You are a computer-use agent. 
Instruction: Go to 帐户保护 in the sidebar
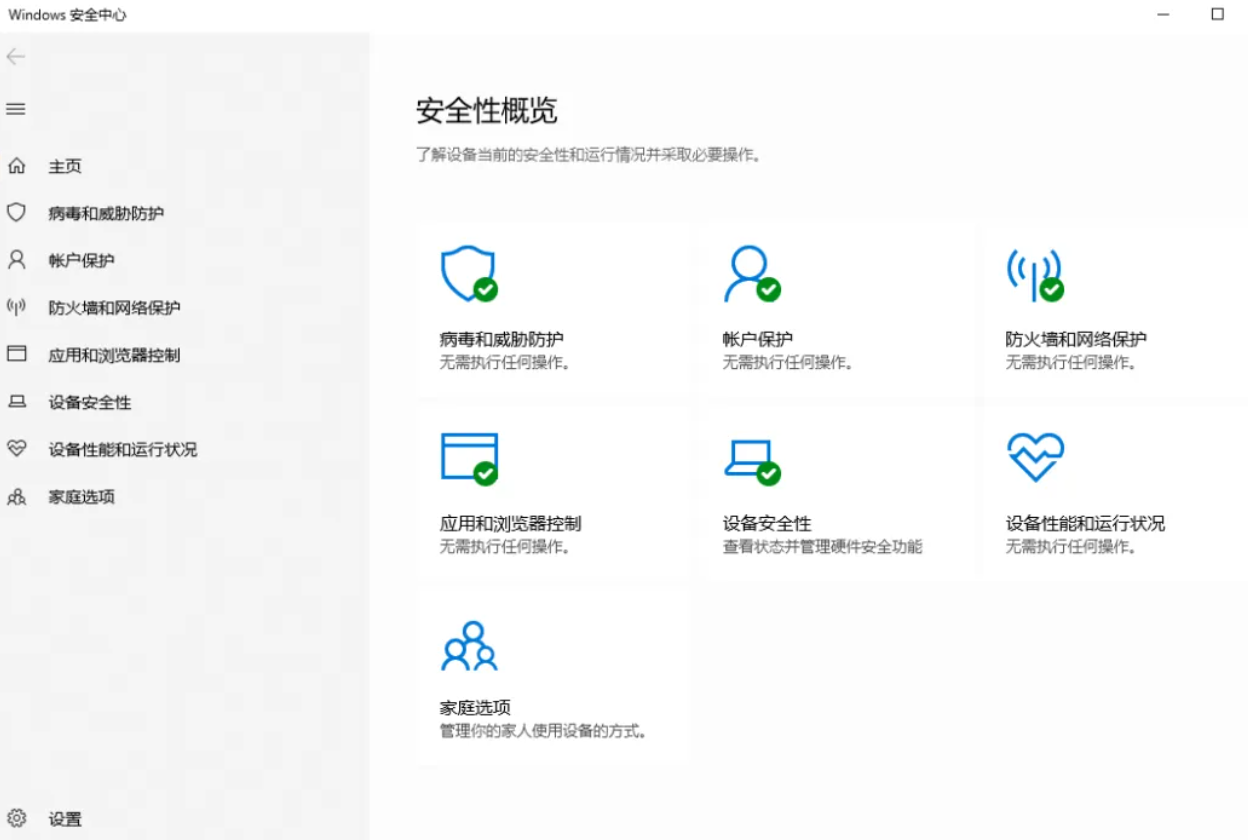click(x=81, y=260)
